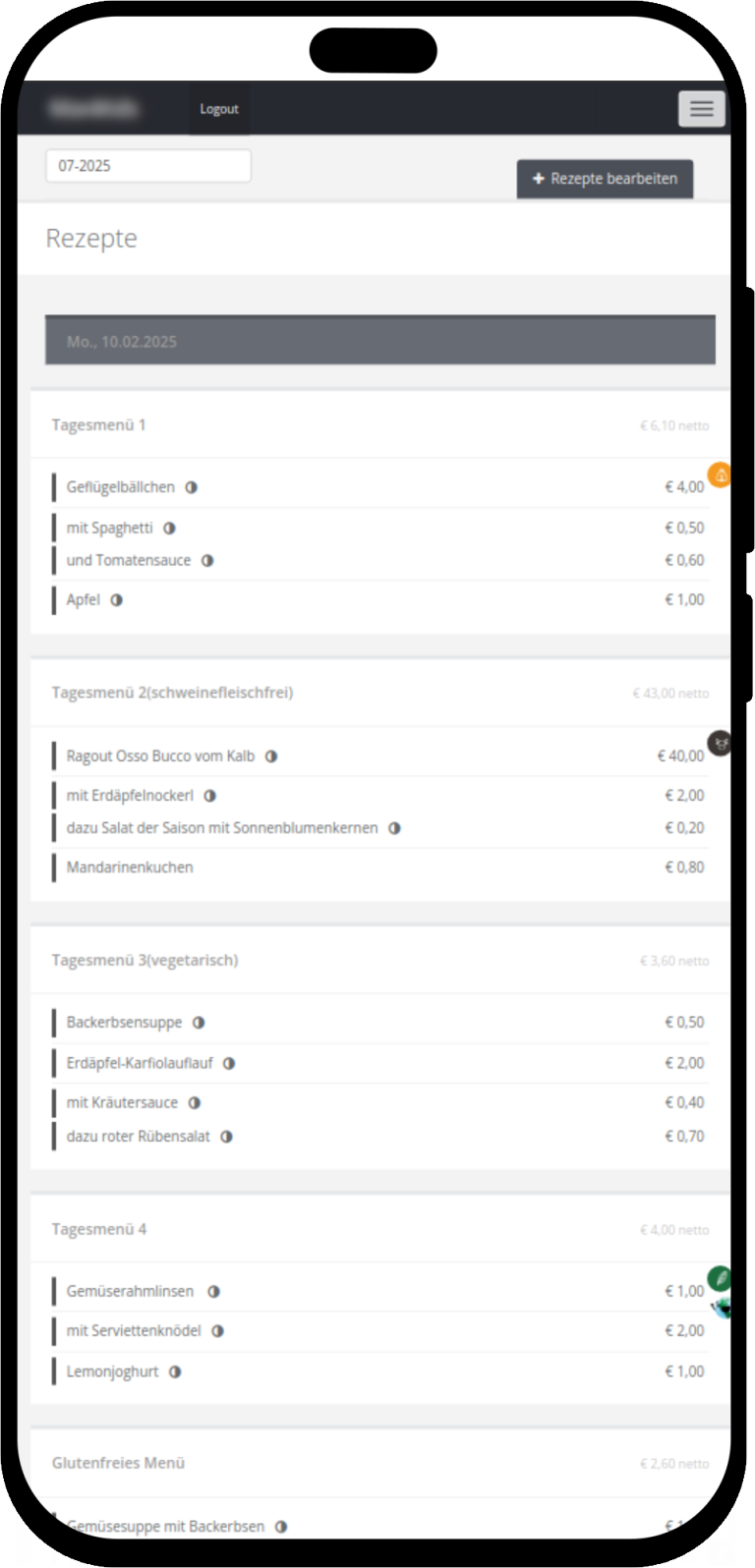The image size is (755, 1568).
Task: Expand the Mo., 10.02.2025 day header
Action: coord(379,340)
